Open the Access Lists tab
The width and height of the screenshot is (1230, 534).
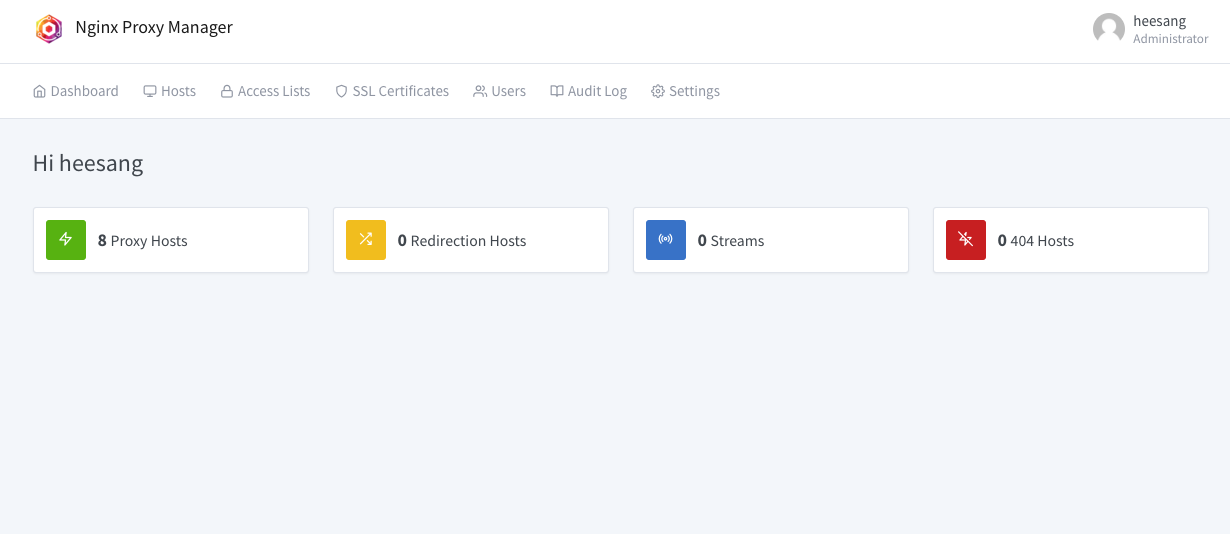265,91
